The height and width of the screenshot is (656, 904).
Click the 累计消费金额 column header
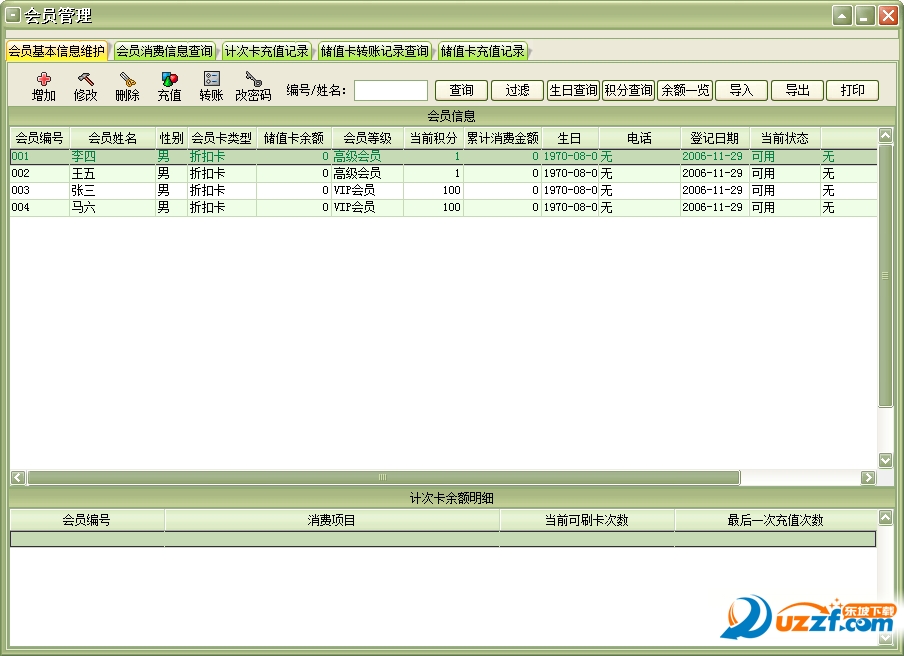click(502, 138)
